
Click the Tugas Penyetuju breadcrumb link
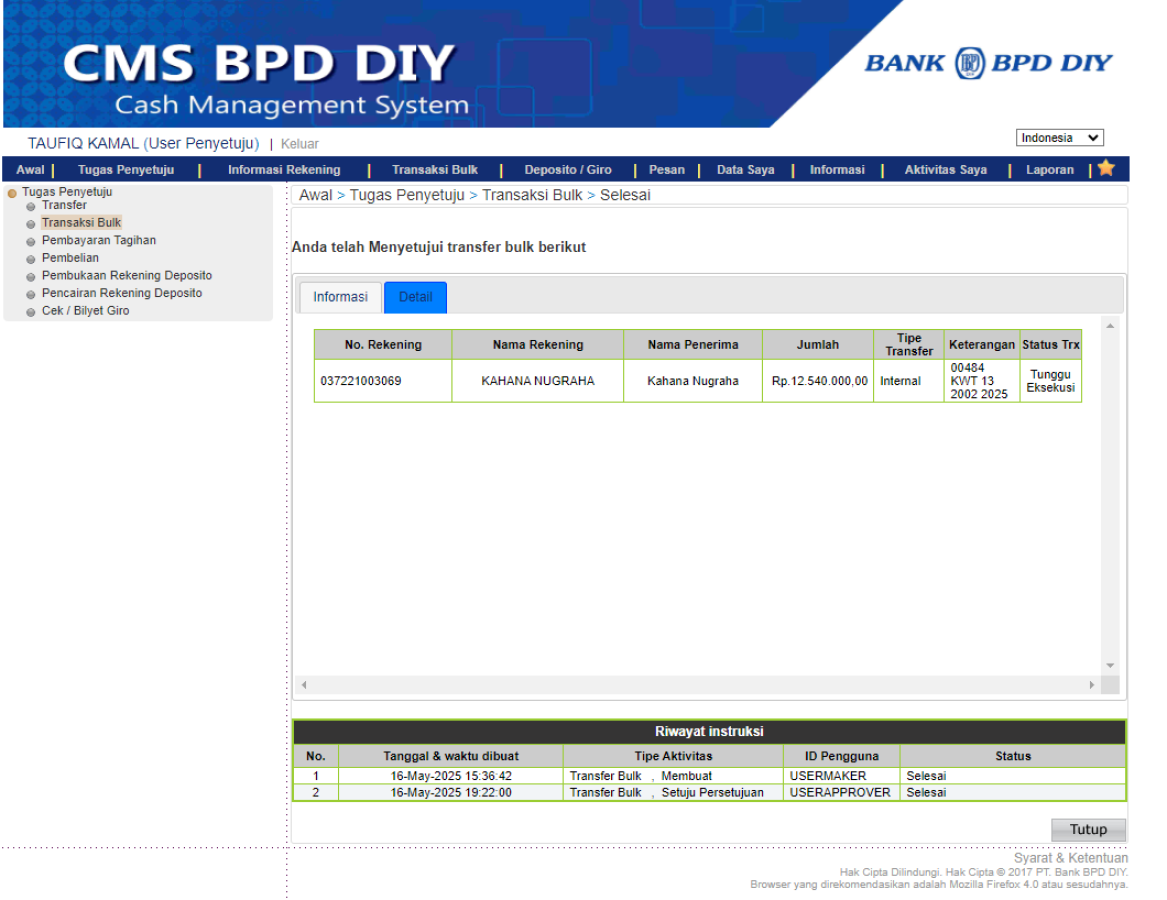point(407,195)
